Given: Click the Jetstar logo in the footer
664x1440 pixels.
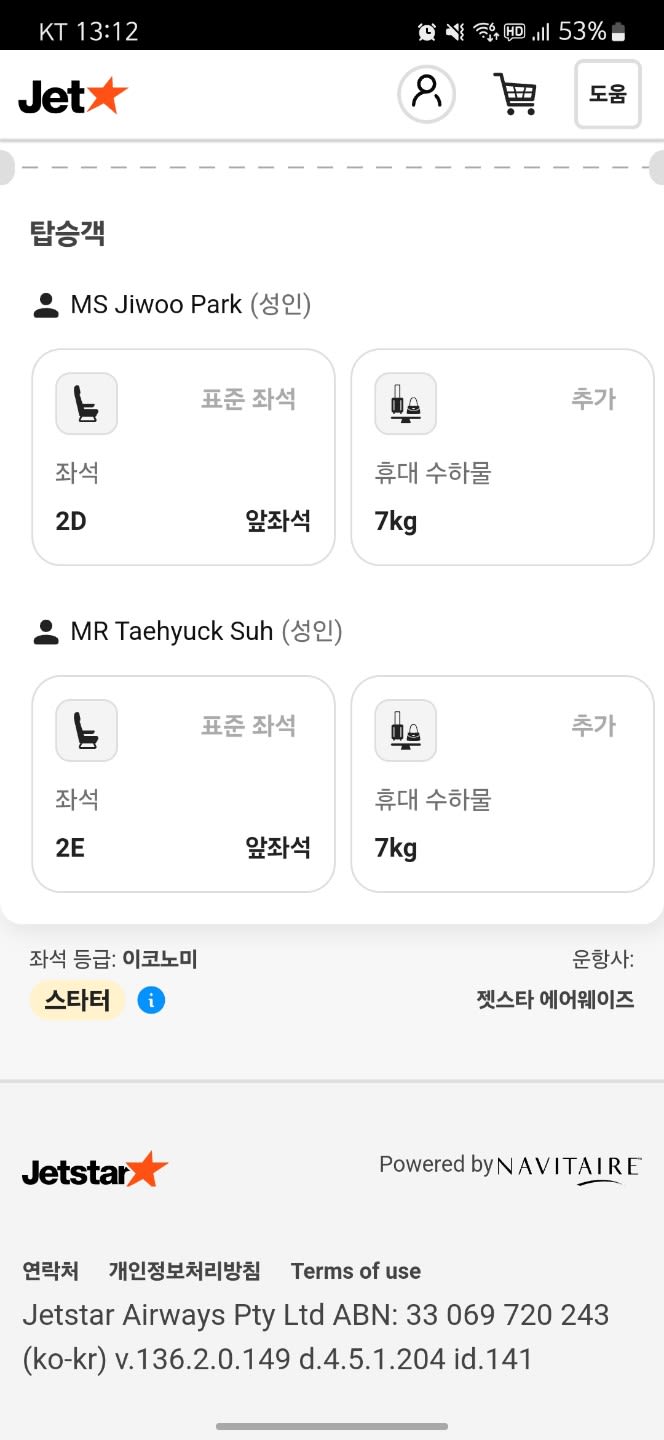Looking at the screenshot, I should (95, 1169).
